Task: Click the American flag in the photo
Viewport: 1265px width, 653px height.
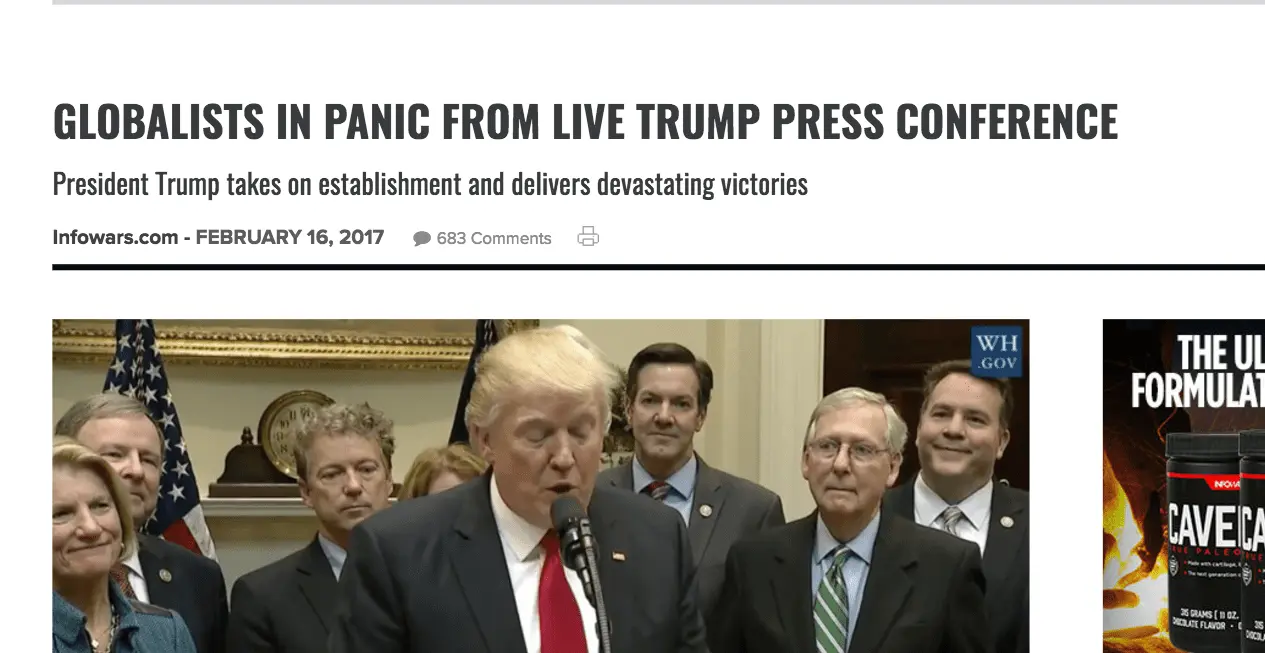Action: point(158,432)
